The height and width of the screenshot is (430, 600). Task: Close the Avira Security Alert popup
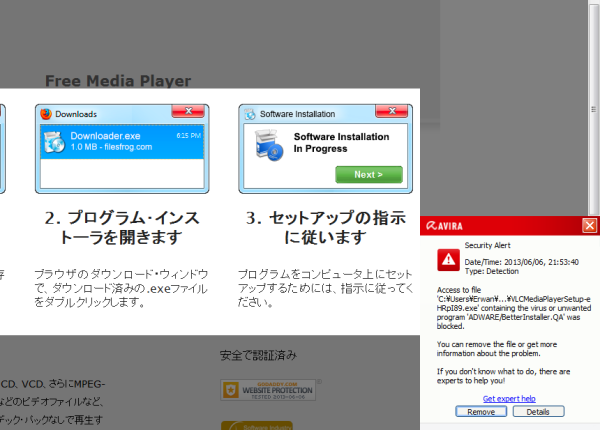[590, 225]
